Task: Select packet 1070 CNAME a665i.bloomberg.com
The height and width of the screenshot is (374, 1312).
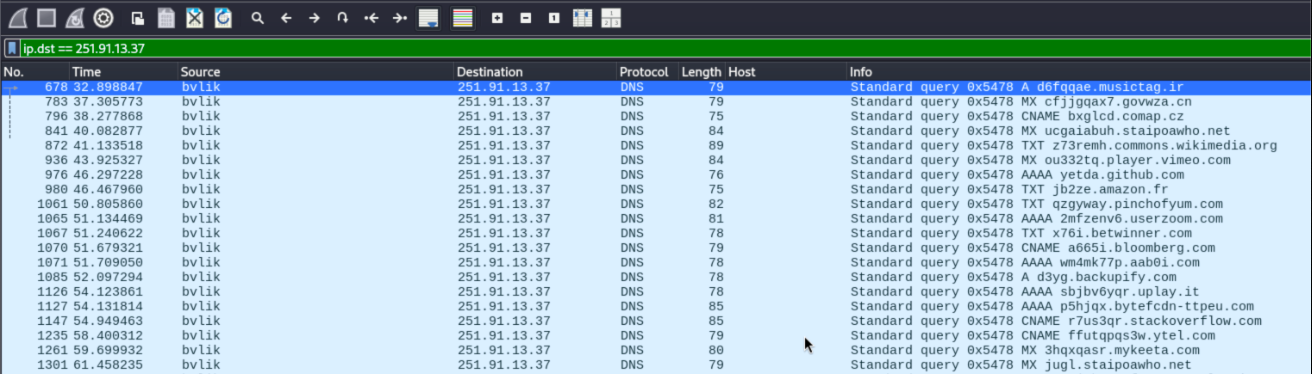Action: click(656, 248)
